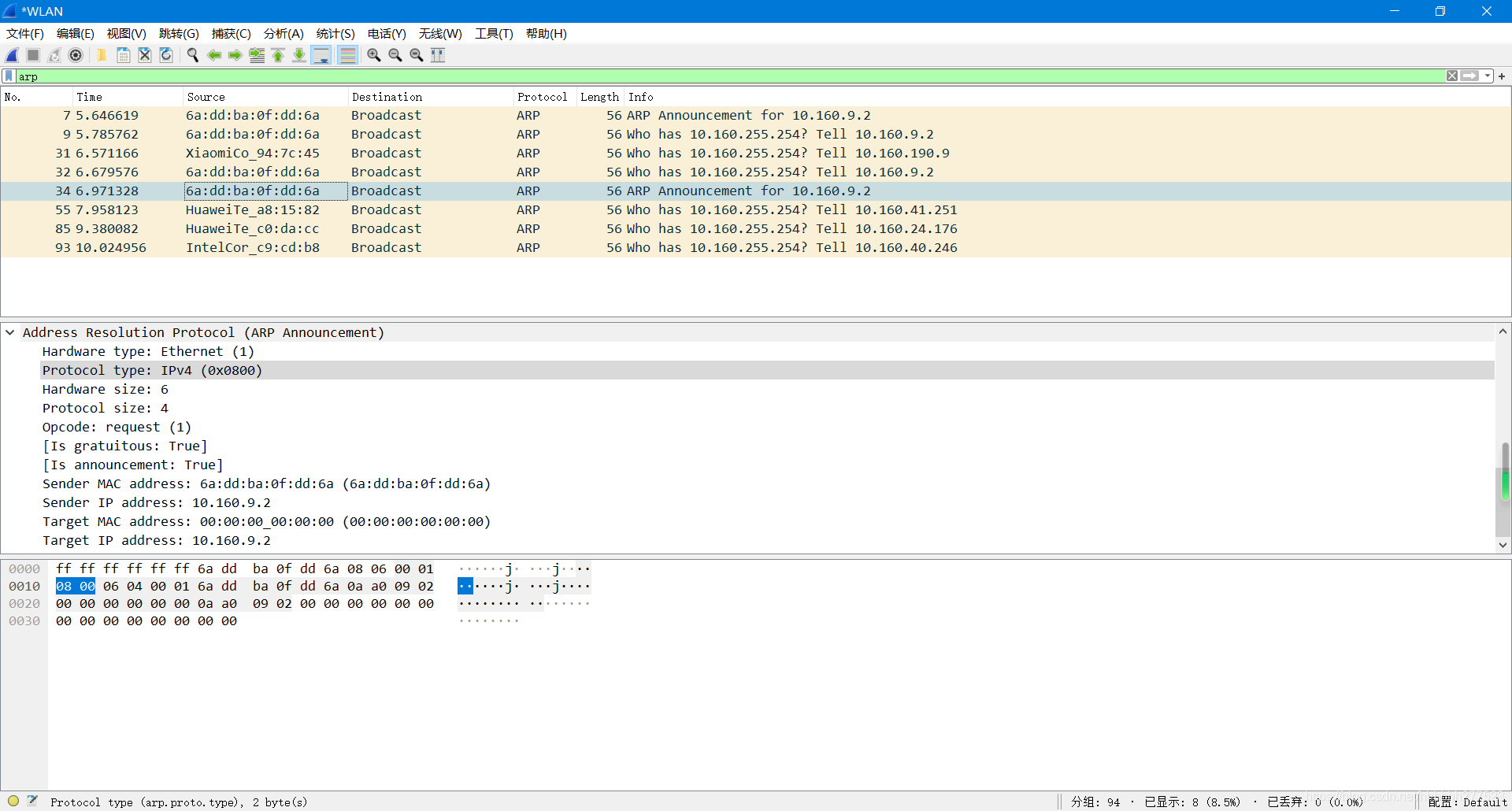Go to a specified packet number
This screenshot has width=1512, height=811.
[x=257, y=55]
